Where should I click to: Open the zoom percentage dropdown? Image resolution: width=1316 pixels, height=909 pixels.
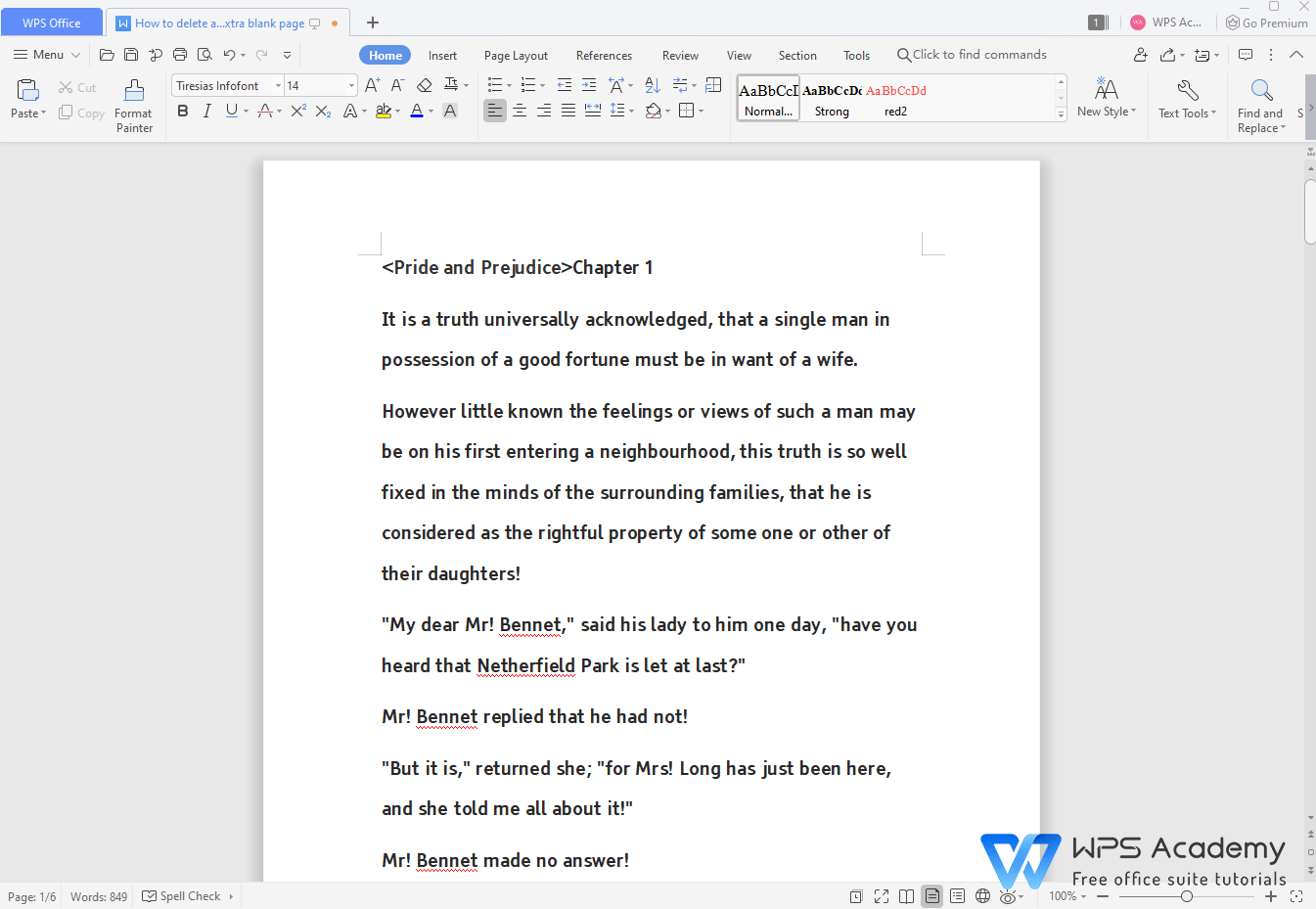coord(1083,896)
